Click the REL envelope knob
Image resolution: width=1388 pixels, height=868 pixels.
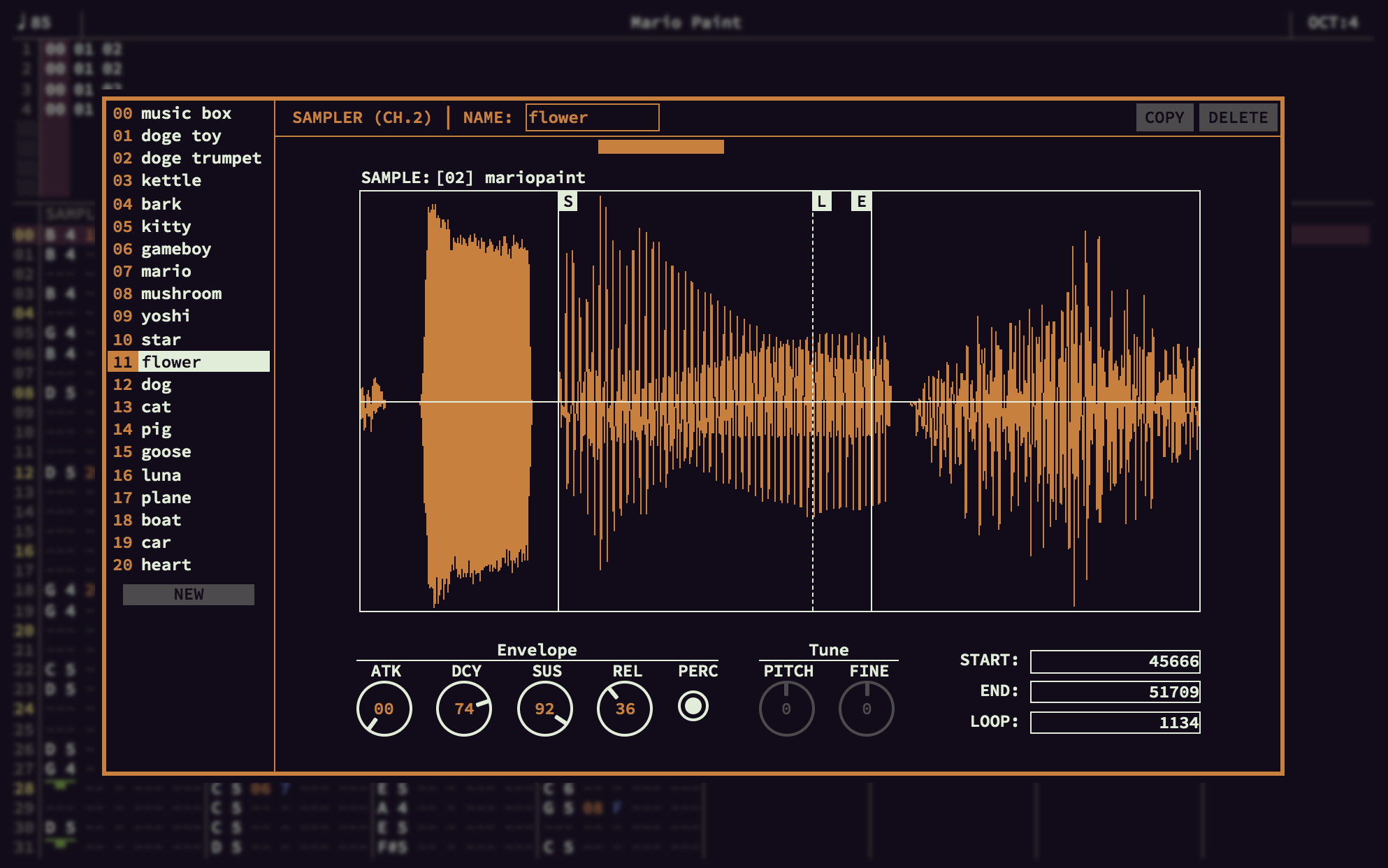point(625,709)
